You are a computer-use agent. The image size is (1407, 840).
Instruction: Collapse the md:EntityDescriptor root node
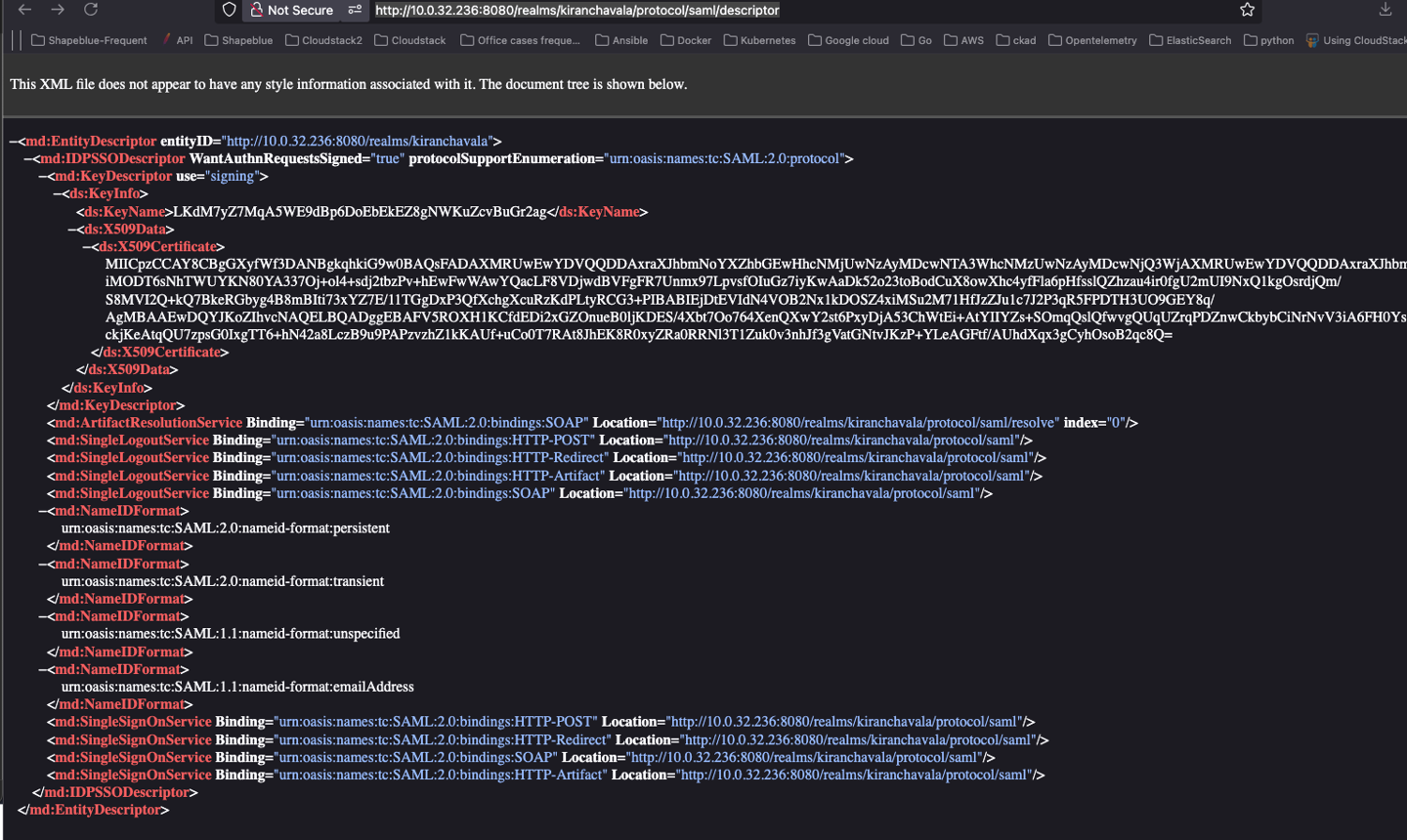click(x=14, y=142)
